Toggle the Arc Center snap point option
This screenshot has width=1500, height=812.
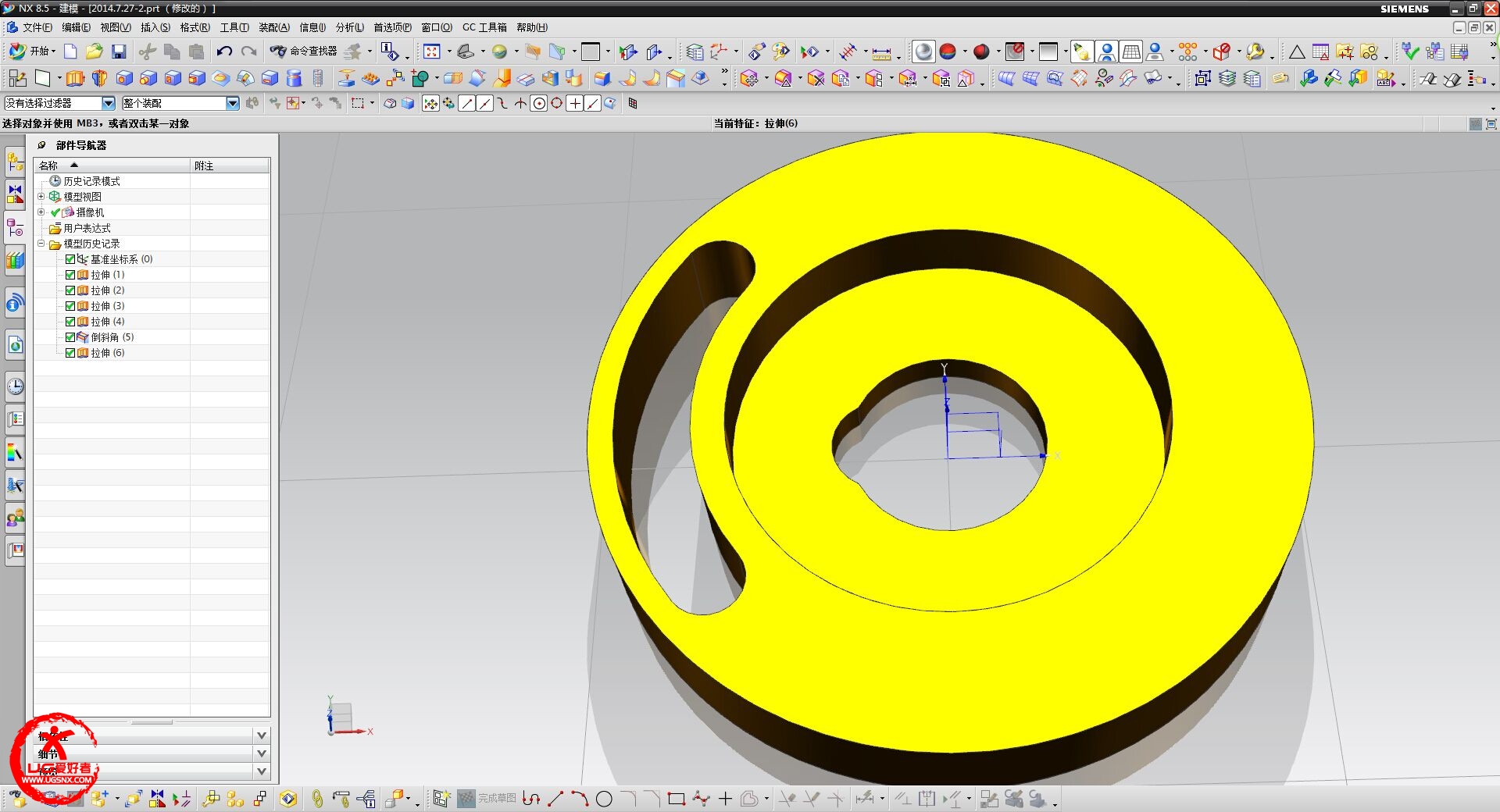click(x=539, y=103)
